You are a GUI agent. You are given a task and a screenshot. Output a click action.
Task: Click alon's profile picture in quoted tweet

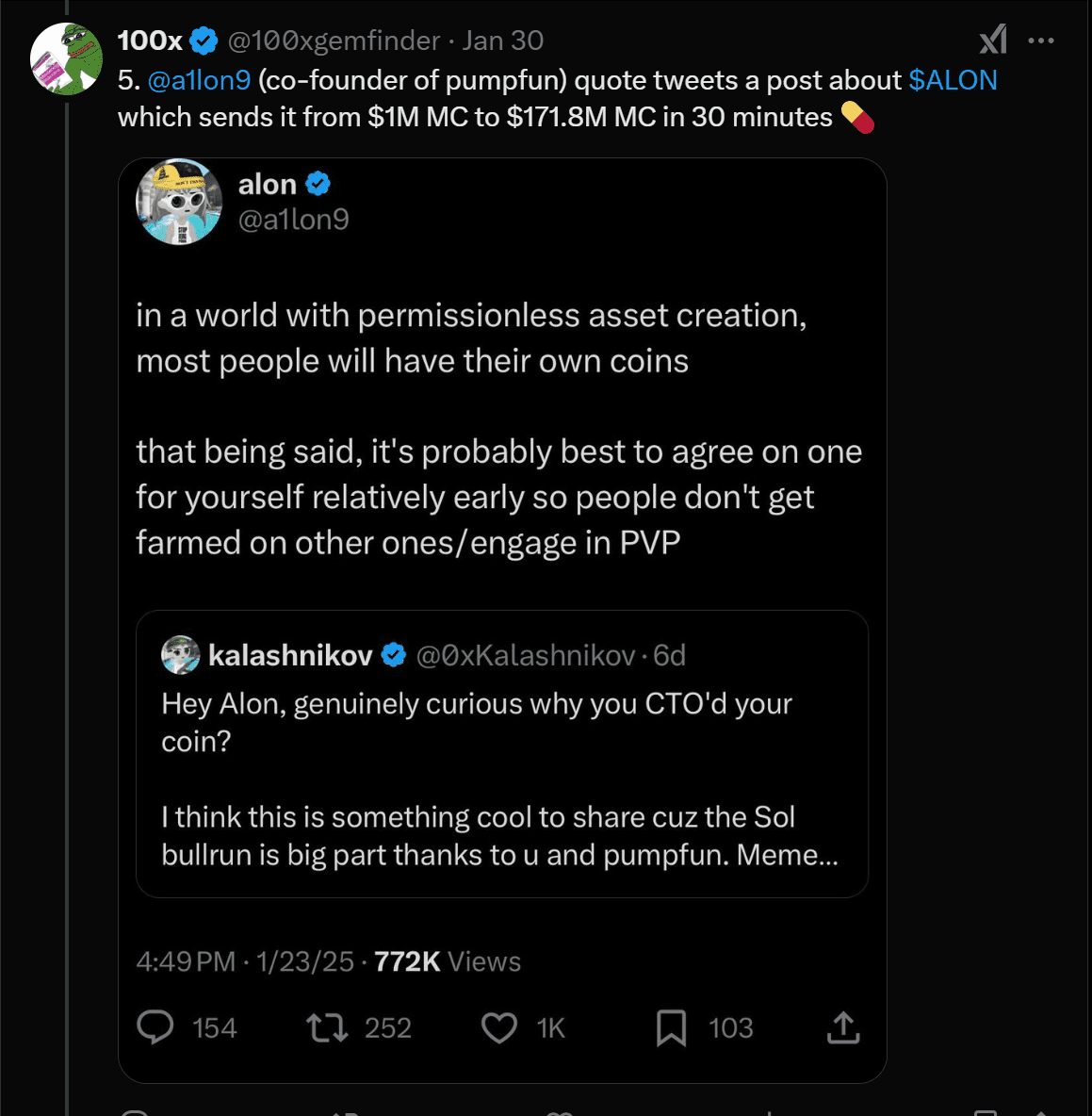point(179,202)
